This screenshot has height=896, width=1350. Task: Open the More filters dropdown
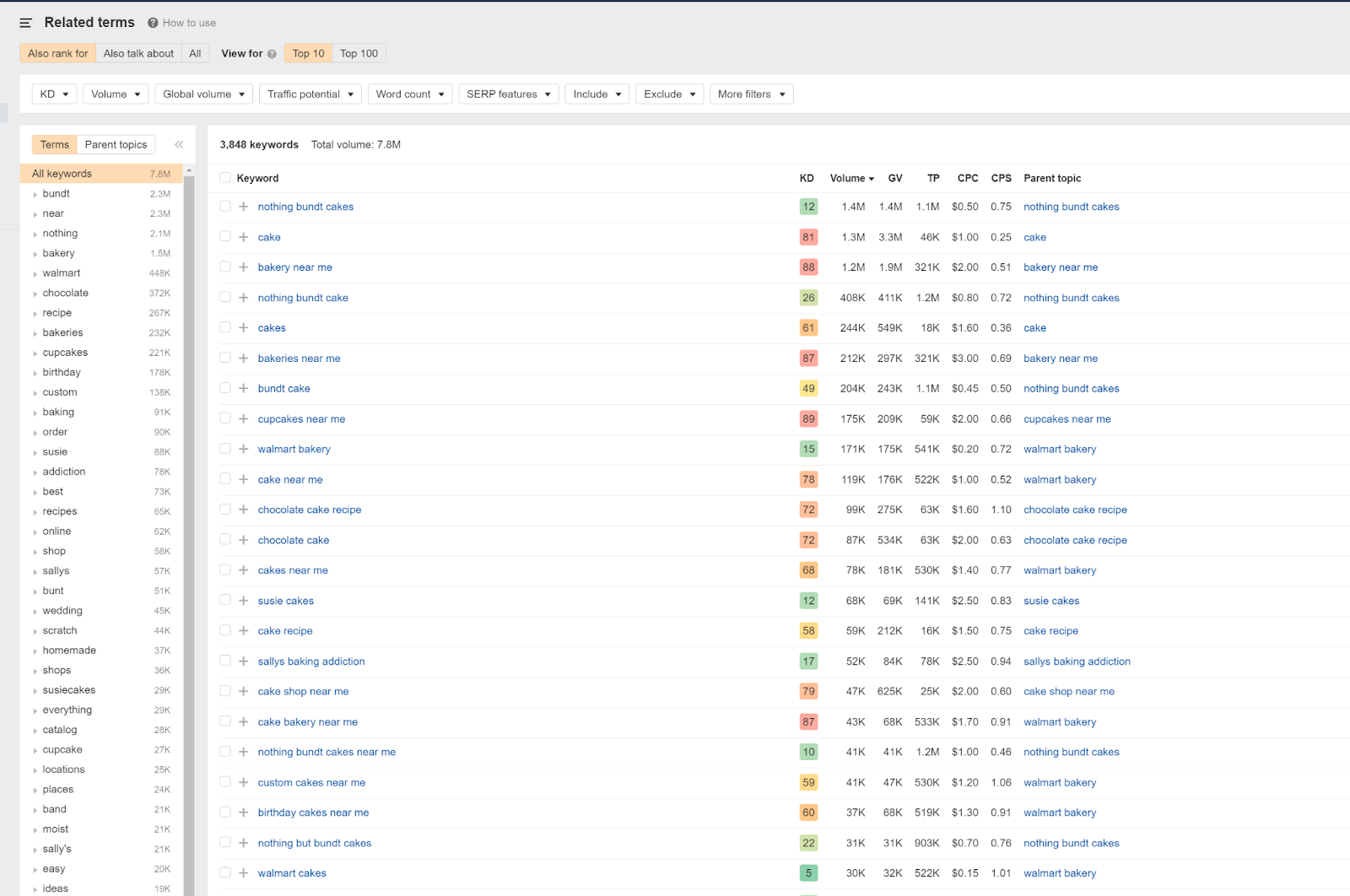tap(752, 94)
